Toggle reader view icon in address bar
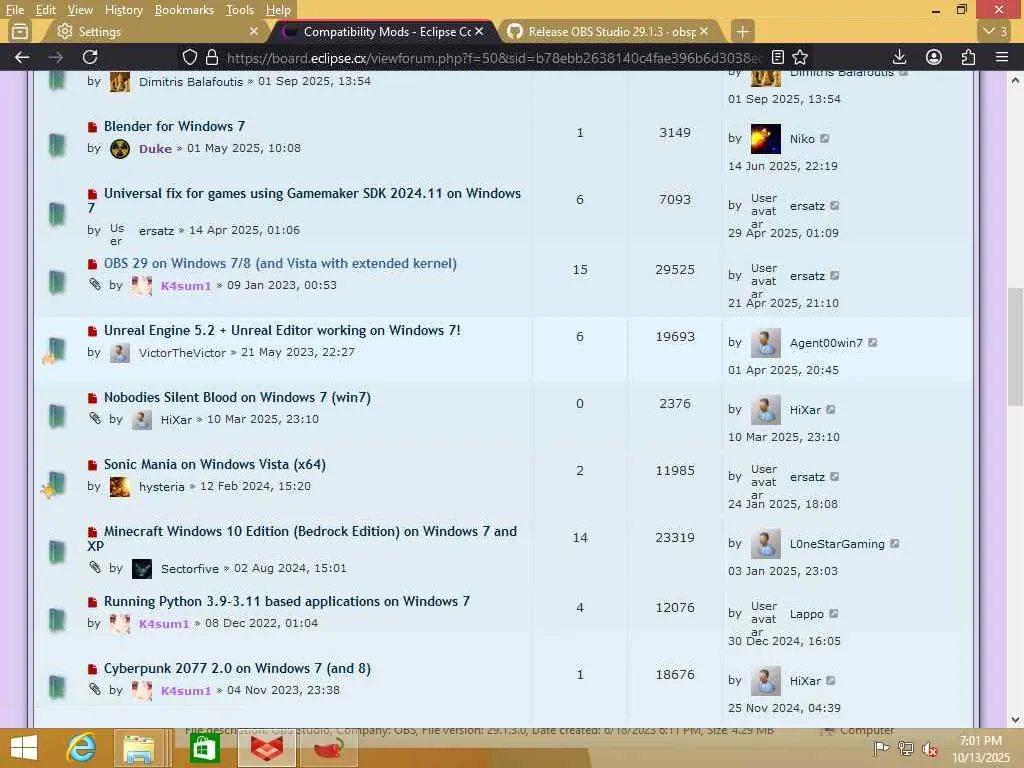This screenshot has height=768, width=1024. point(778,57)
